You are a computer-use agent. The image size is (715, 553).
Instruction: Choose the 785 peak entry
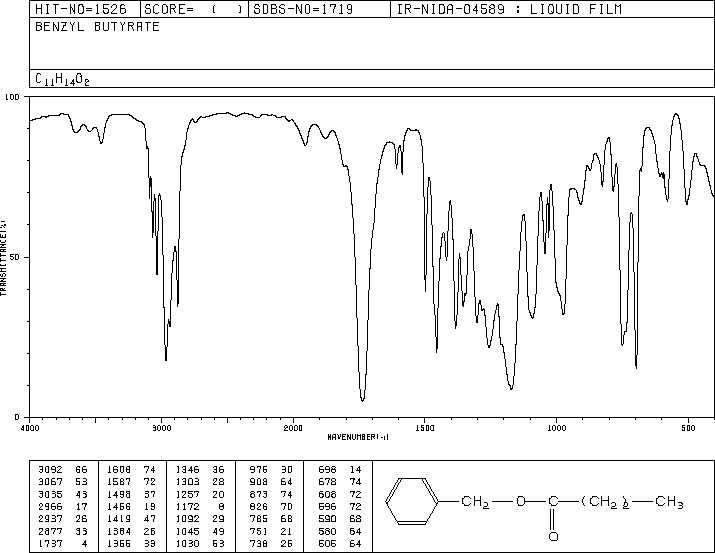(x=271, y=519)
